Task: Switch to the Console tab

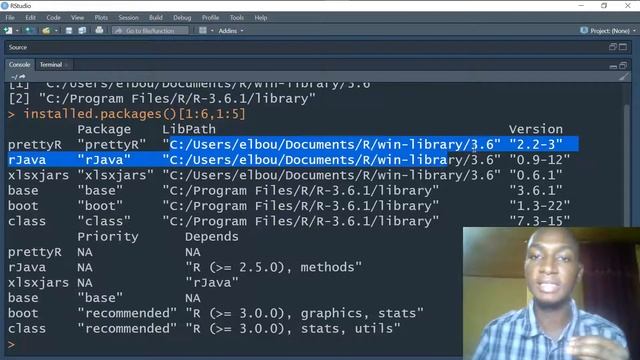Action: point(20,64)
